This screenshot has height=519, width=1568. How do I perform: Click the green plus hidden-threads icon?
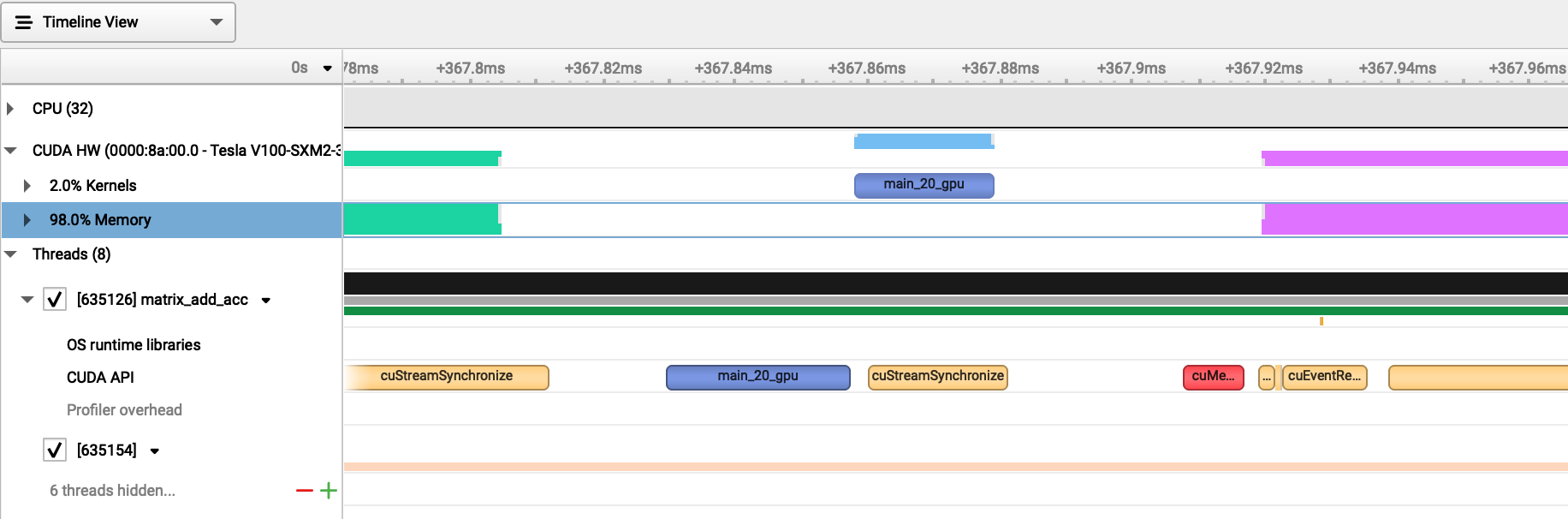(329, 491)
